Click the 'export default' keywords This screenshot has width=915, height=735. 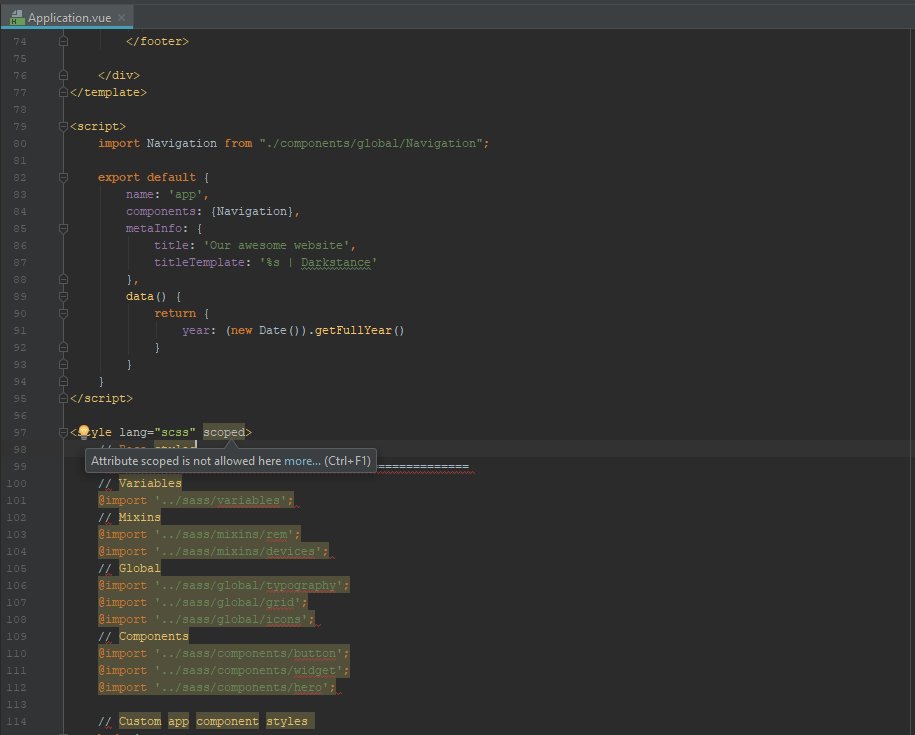pos(147,177)
